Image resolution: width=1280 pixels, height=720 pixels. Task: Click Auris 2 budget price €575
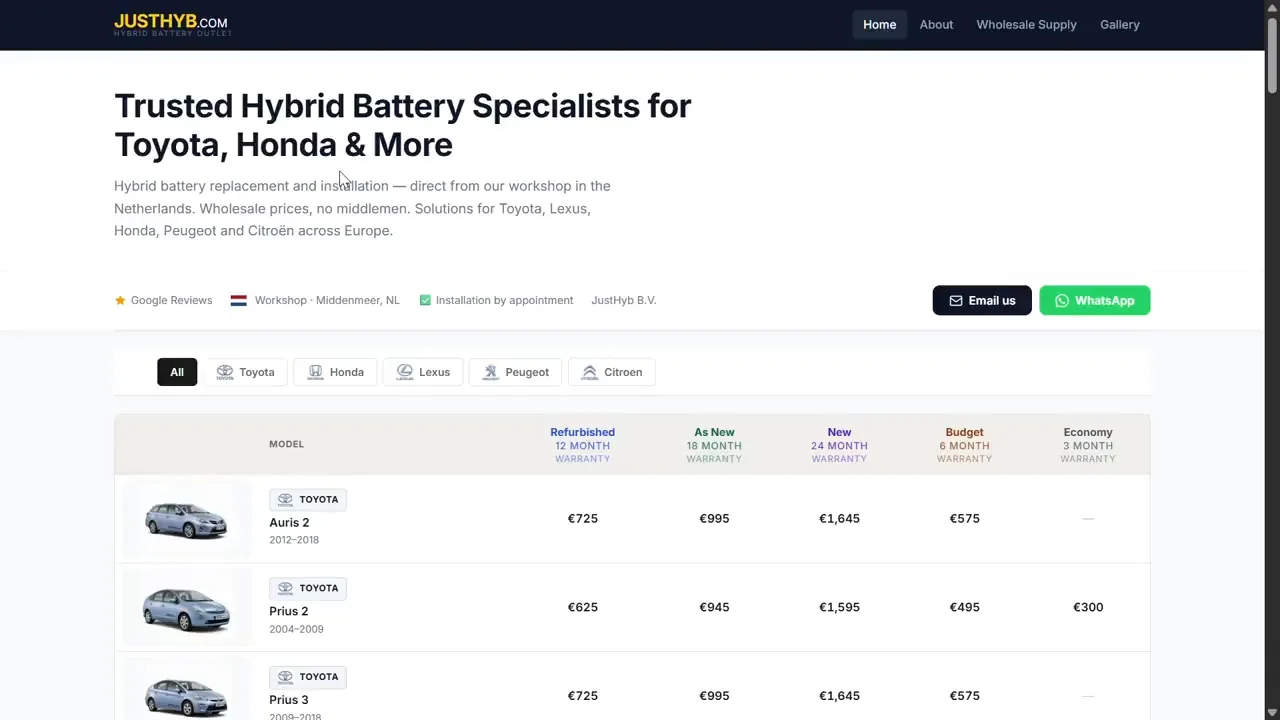[964, 518]
